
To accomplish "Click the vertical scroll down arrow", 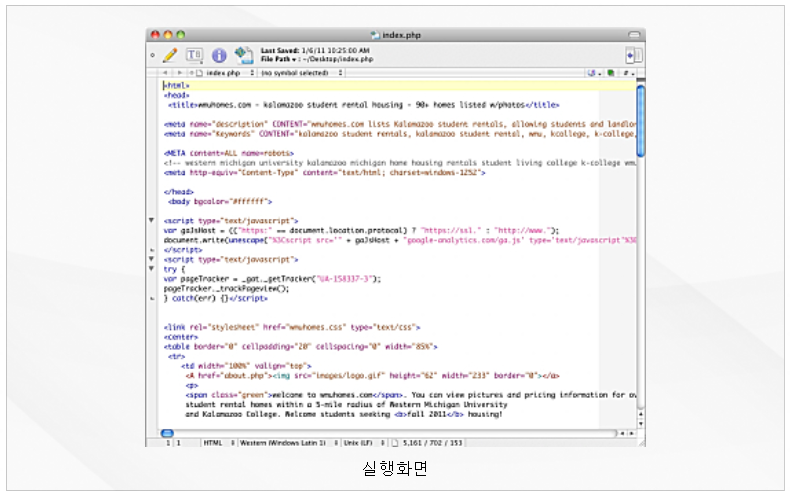I will point(640,423).
